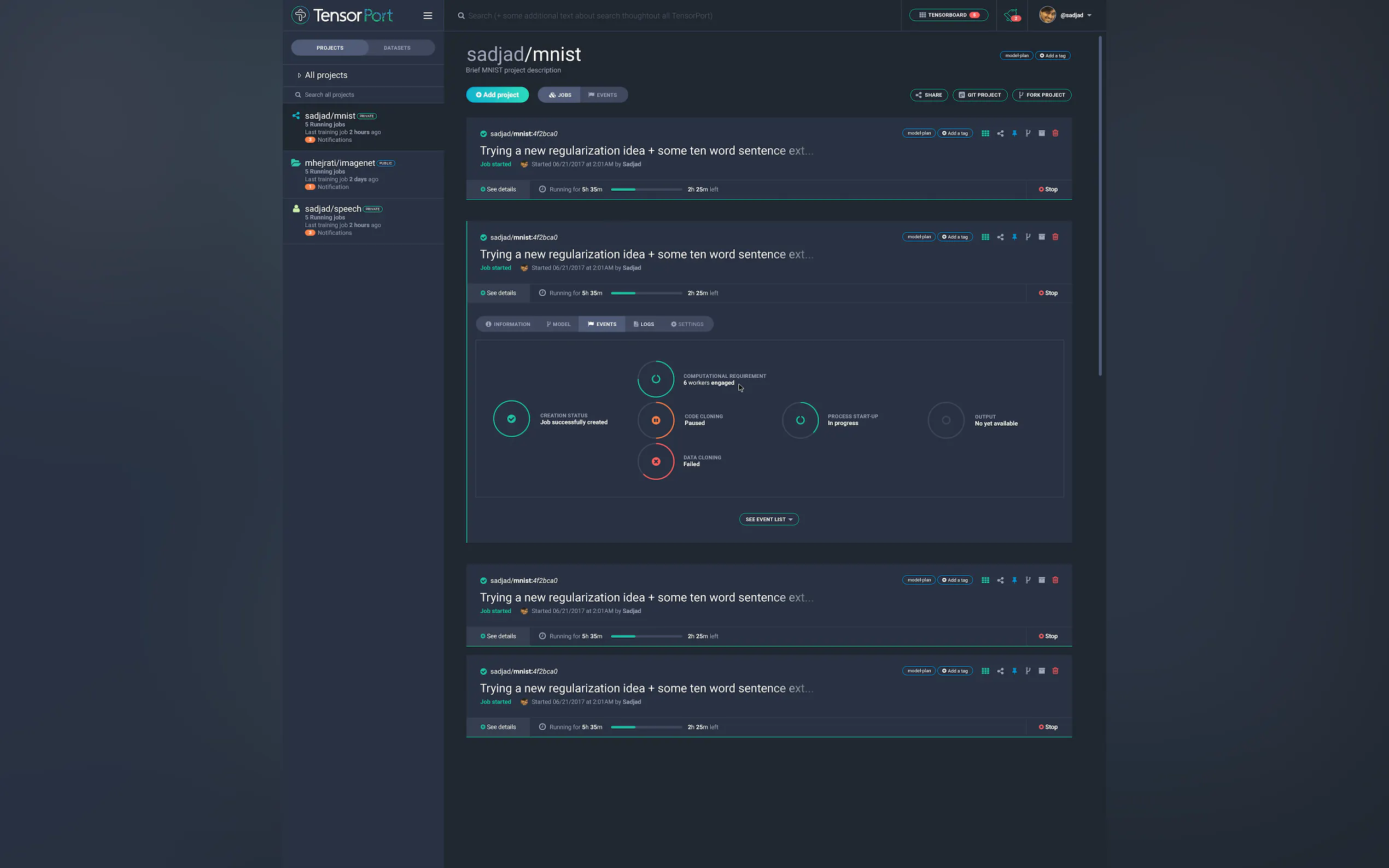Switch to the Logs tab

click(644, 324)
